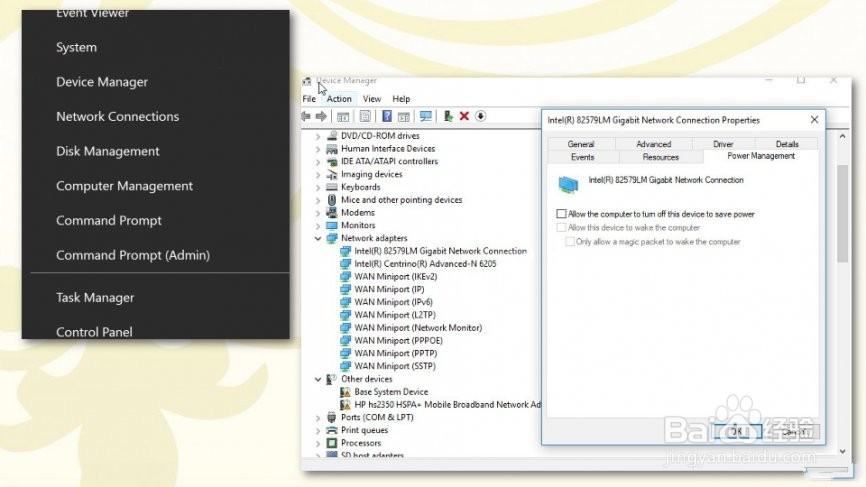Image resolution: width=866 pixels, height=487 pixels.
Task: Click the Imaging devices icon
Action: tap(332, 174)
